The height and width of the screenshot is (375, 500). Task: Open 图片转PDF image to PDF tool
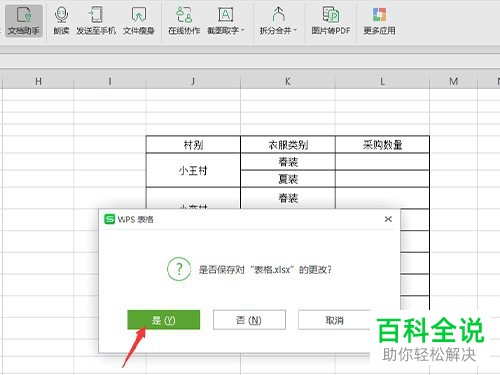pyautogui.click(x=331, y=21)
